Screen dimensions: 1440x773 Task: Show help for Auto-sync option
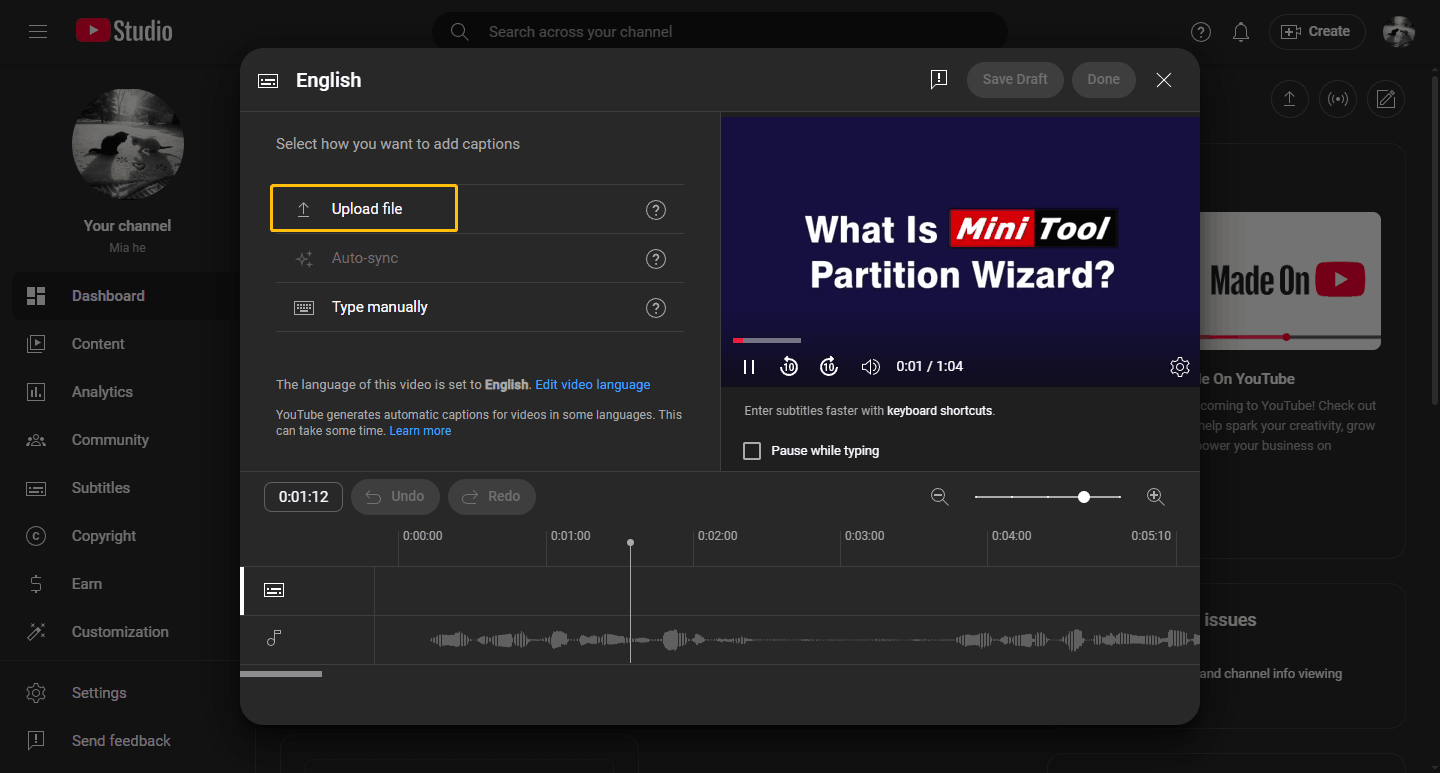pos(656,259)
